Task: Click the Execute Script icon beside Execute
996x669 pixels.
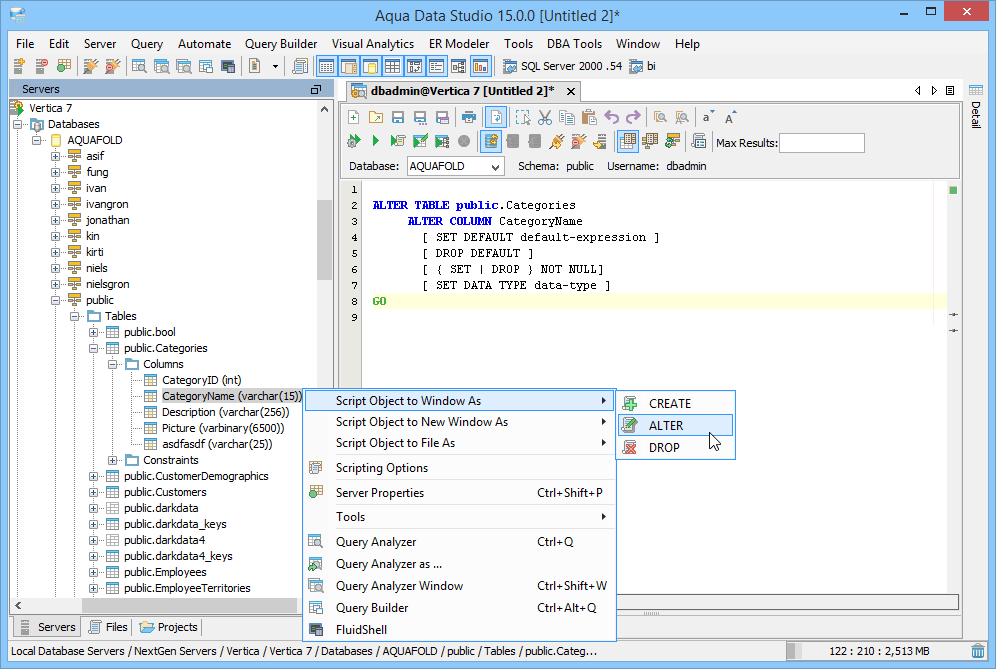Action: [x=398, y=141]
